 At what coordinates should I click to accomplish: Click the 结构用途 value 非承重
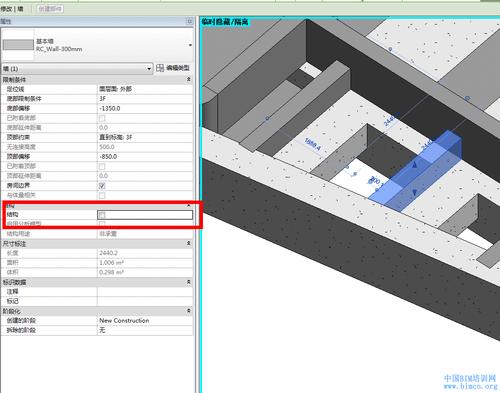[x=145, y=234]
